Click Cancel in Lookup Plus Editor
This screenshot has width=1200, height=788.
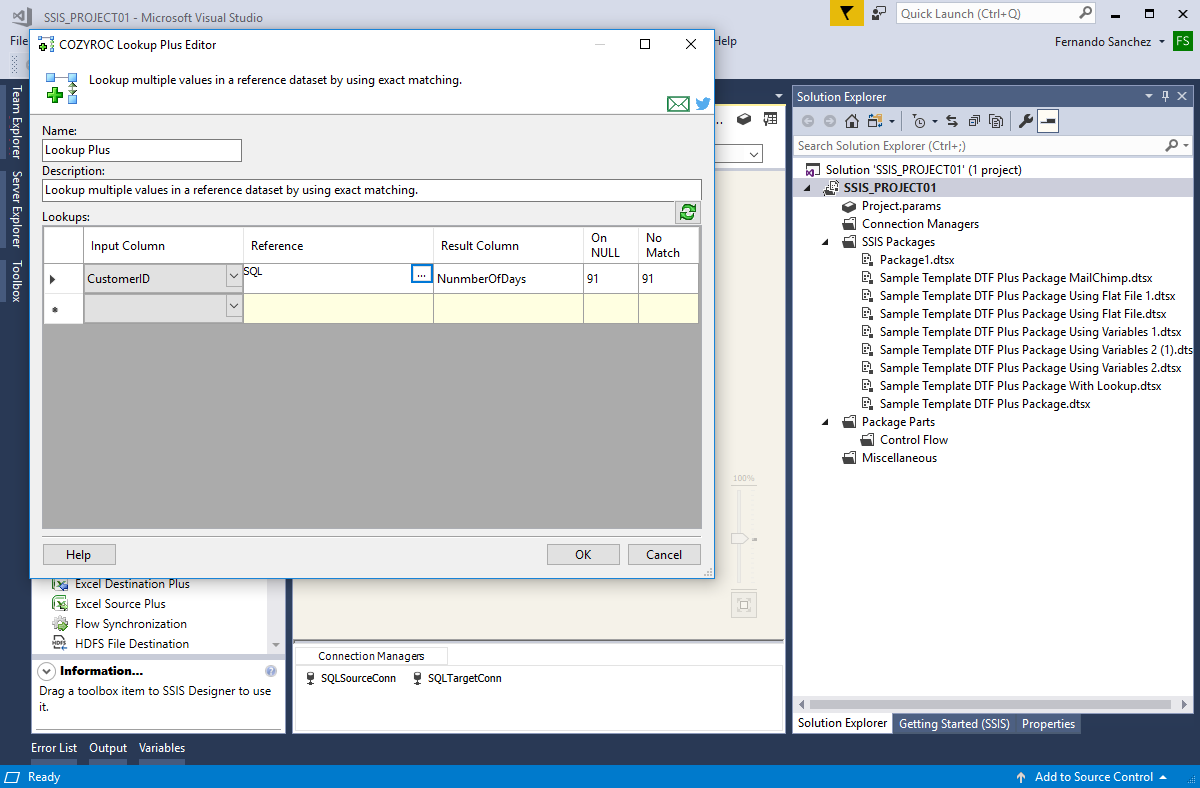[664, 555]
